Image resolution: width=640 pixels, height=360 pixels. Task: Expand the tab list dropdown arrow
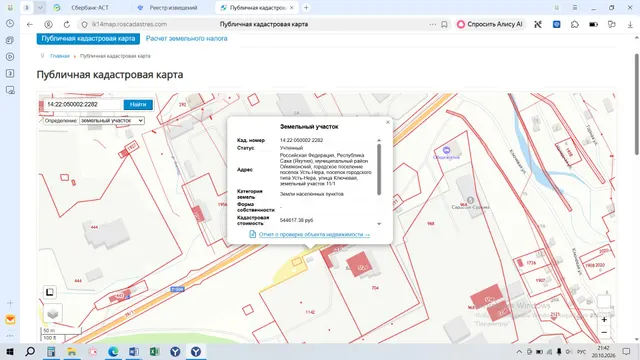pos(40,8)
